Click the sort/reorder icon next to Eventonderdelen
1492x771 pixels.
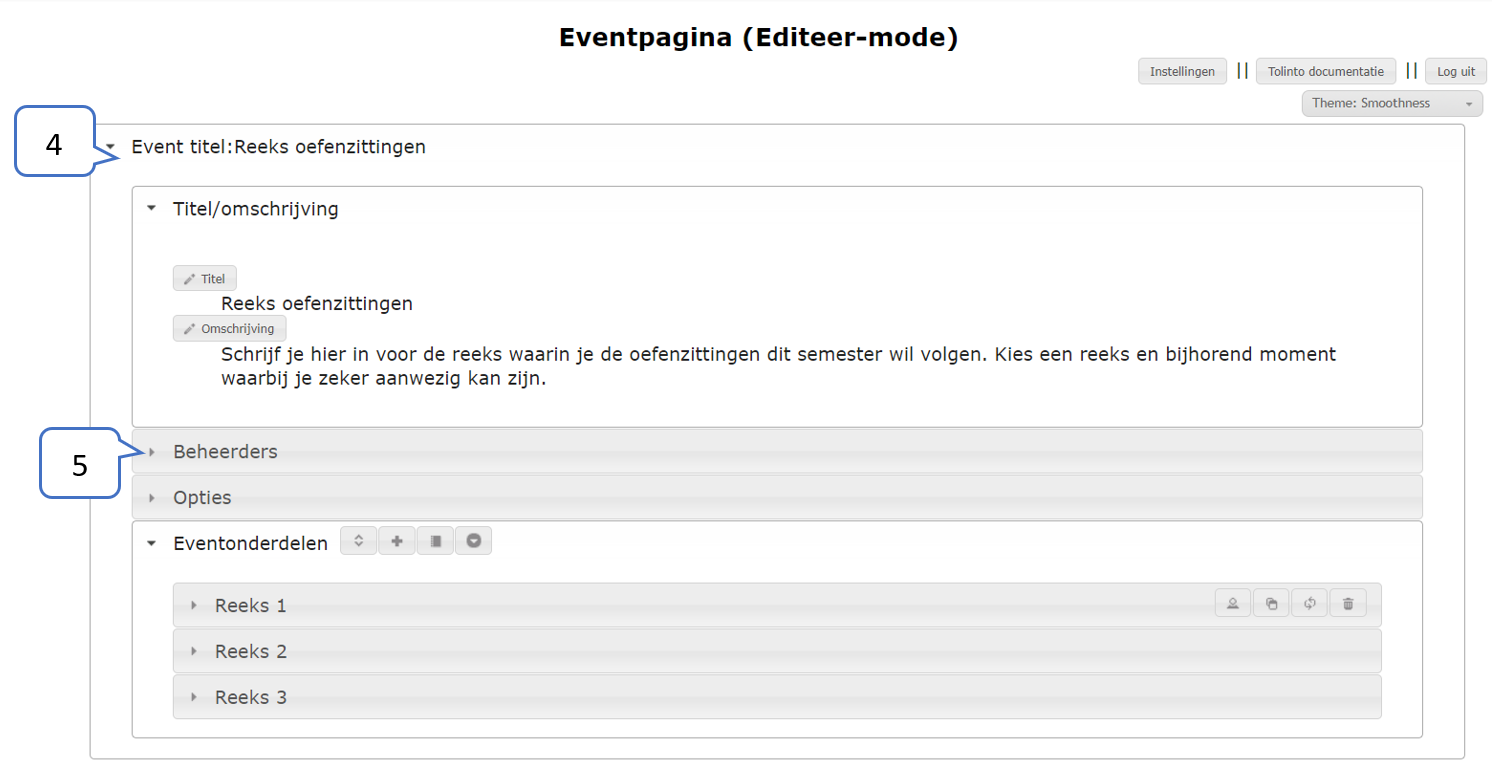359,541
